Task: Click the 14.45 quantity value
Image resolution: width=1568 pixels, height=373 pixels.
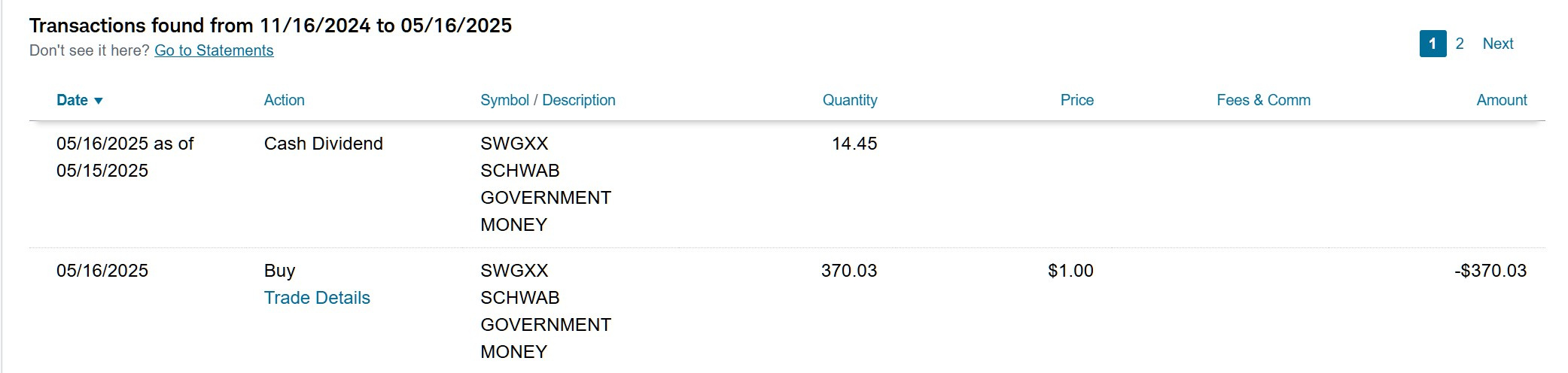Action: (x=854, y=144)
